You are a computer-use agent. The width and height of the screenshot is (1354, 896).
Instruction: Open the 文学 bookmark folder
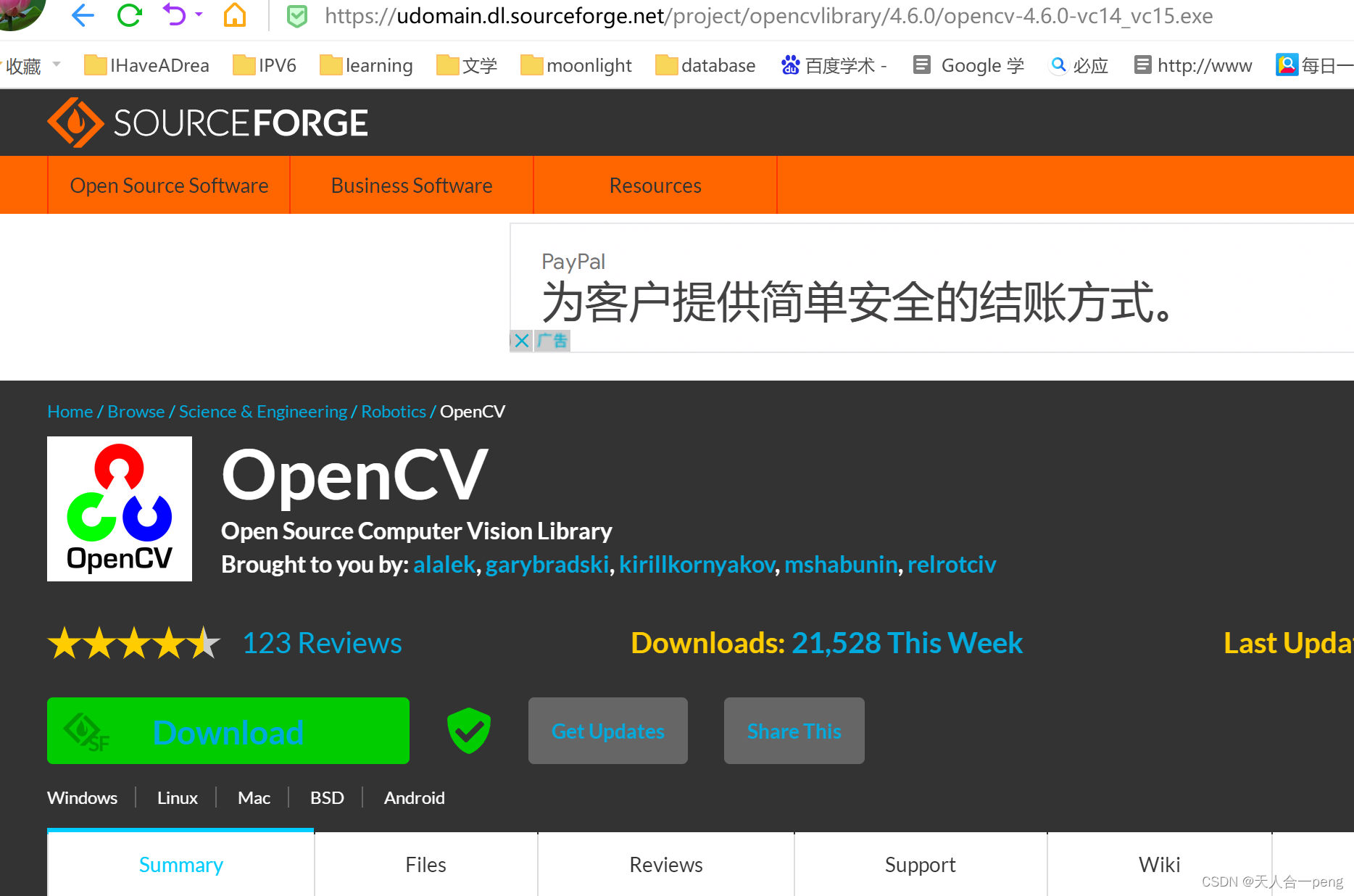click(467, 65)
